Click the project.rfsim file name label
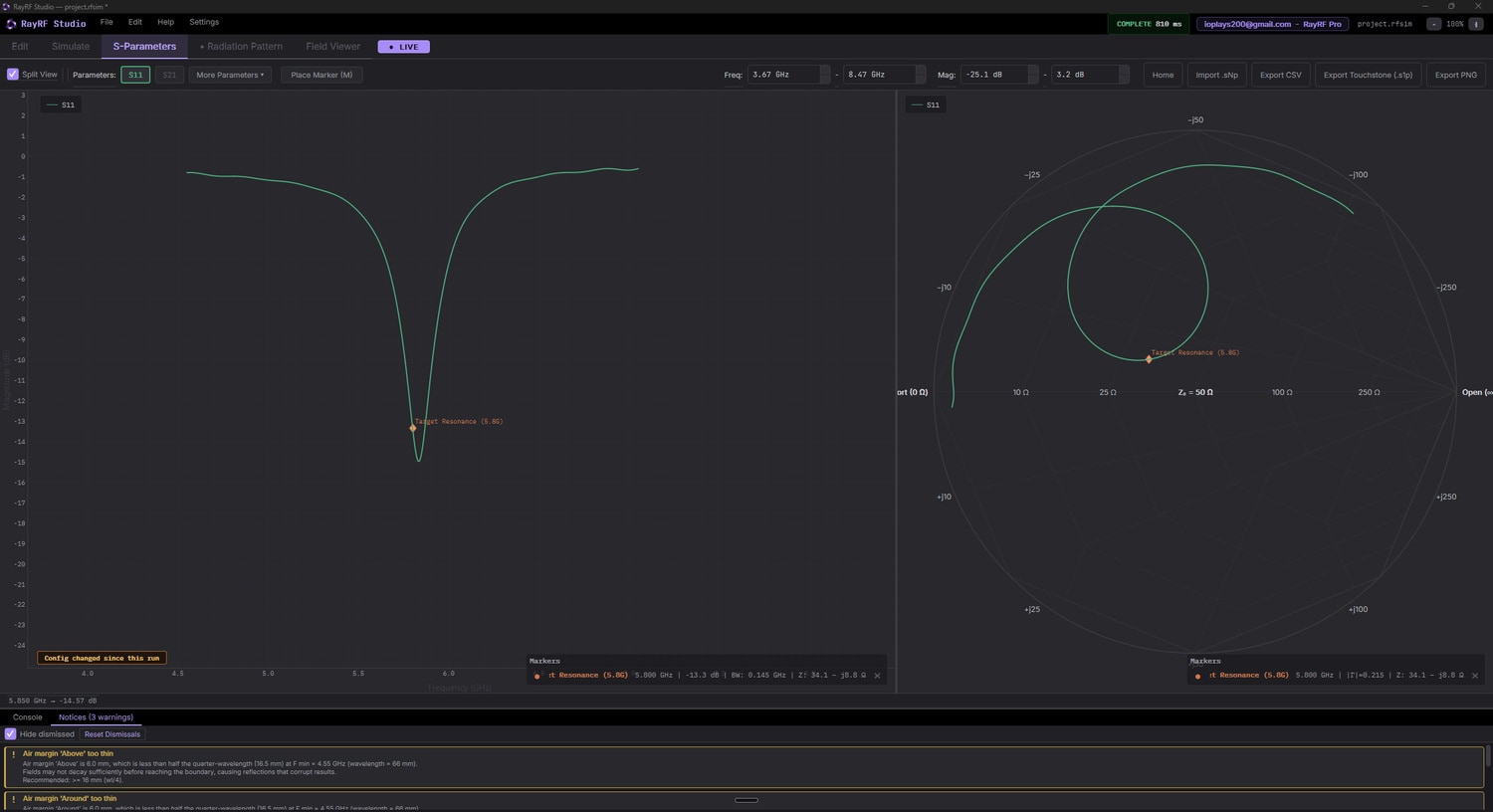 click(x=1385, y=24)
